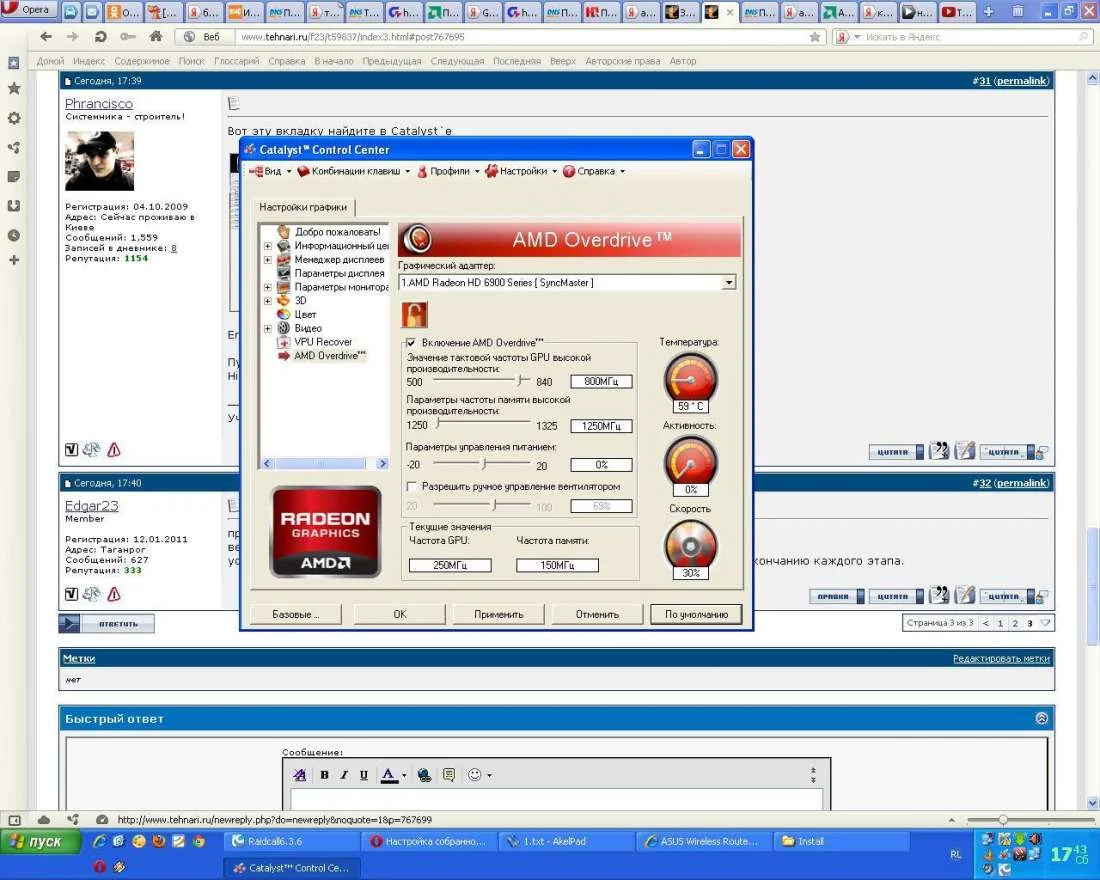Enable manual fan control checkbox
The height and width of the screenshot is (880, 1100).
click(411, 487)
